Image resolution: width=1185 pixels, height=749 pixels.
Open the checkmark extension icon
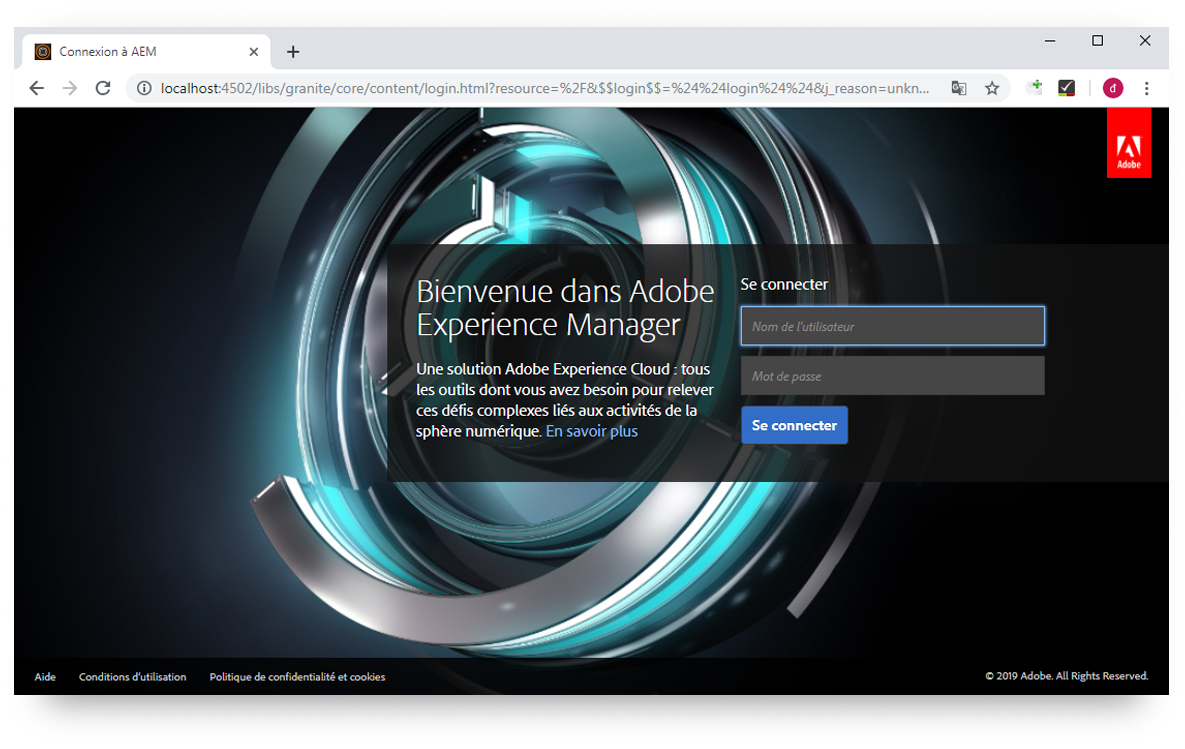tap(1066, 88)
